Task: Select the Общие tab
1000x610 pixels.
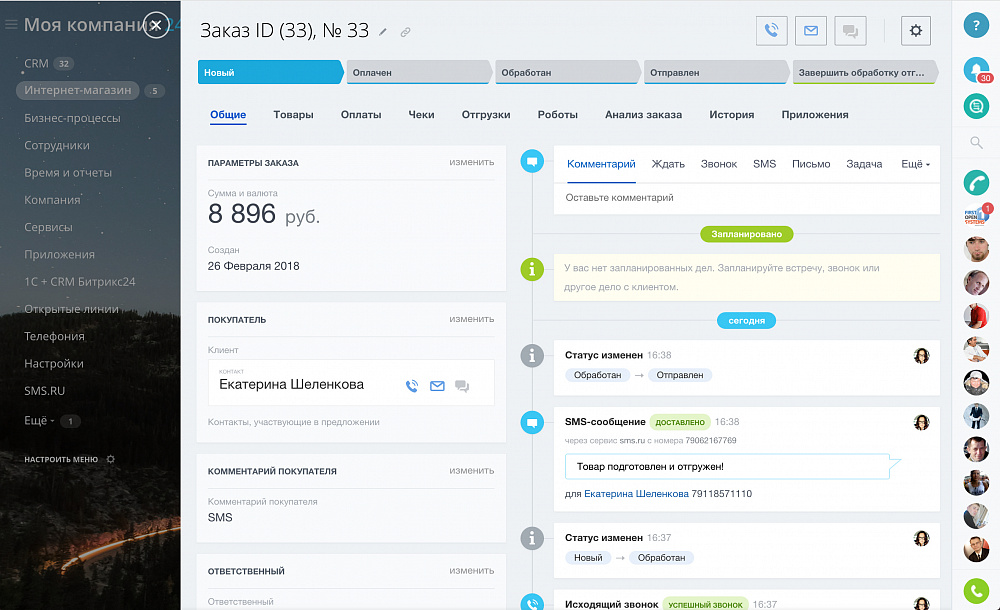Action: 228,115
